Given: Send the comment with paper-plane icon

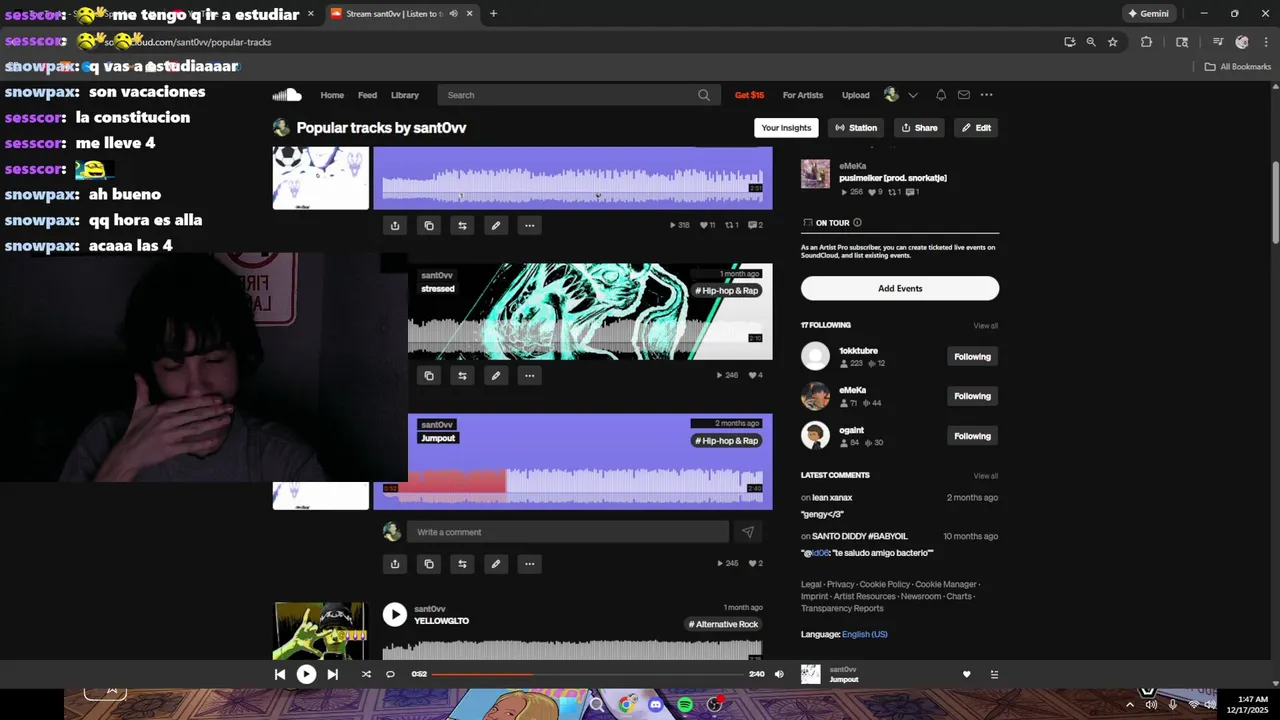Looking at the screenshot, I should coord(748,532).
